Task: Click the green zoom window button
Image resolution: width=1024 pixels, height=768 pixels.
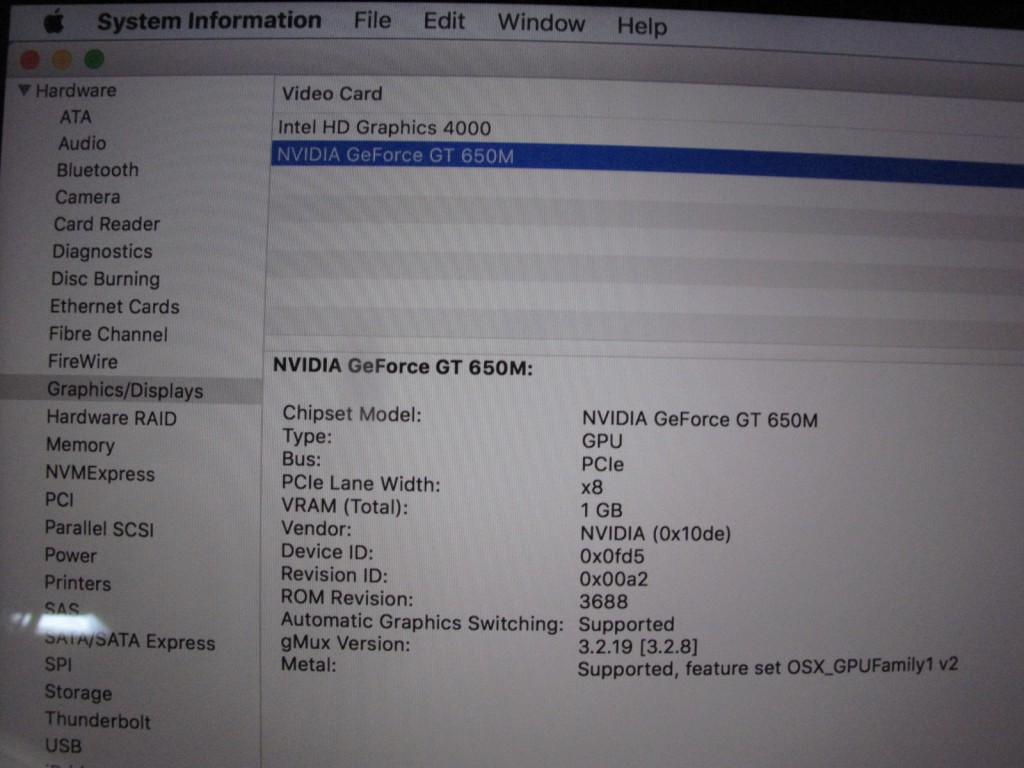Action: point(94,59)
